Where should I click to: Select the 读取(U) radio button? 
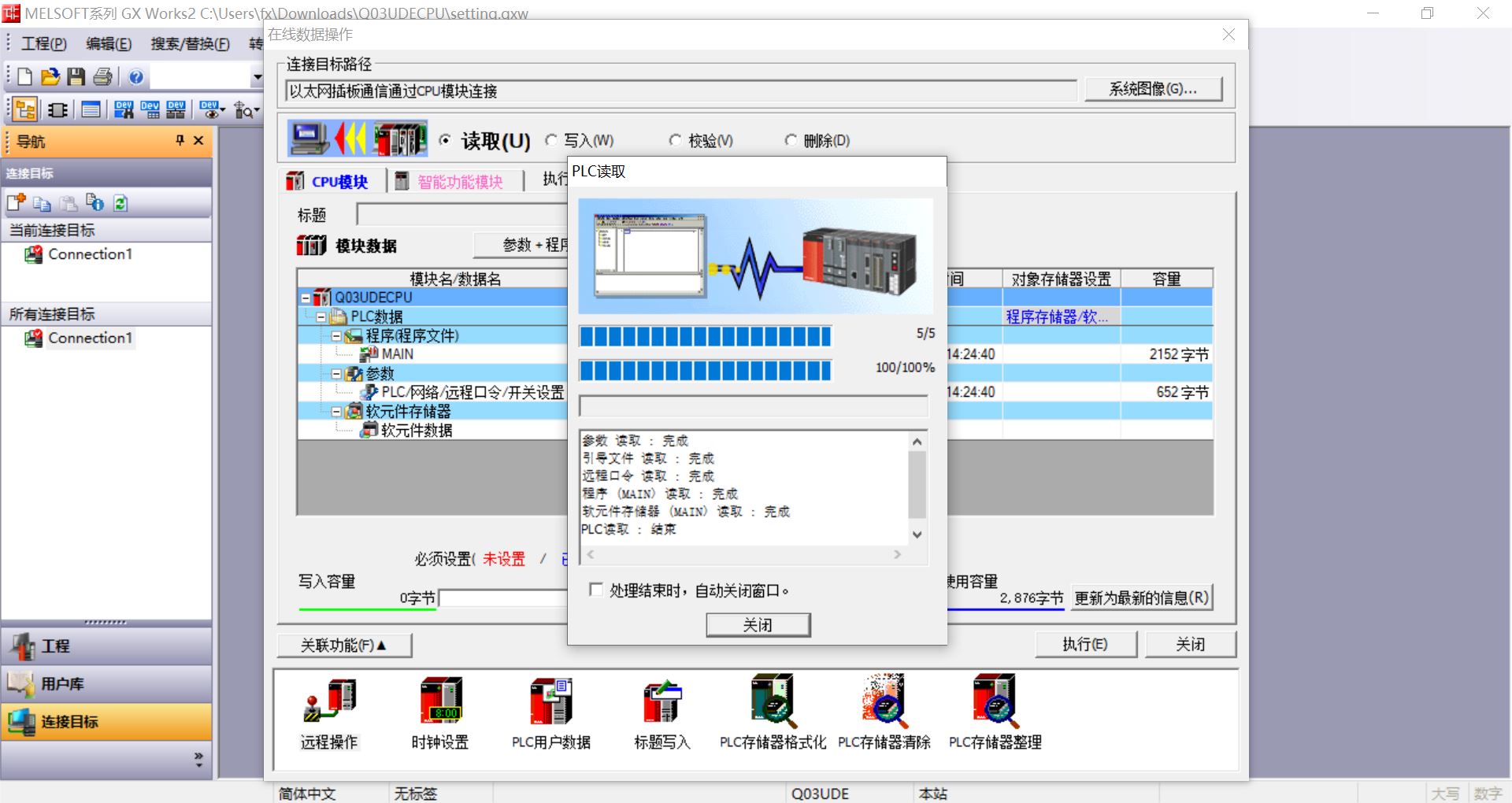447,140
